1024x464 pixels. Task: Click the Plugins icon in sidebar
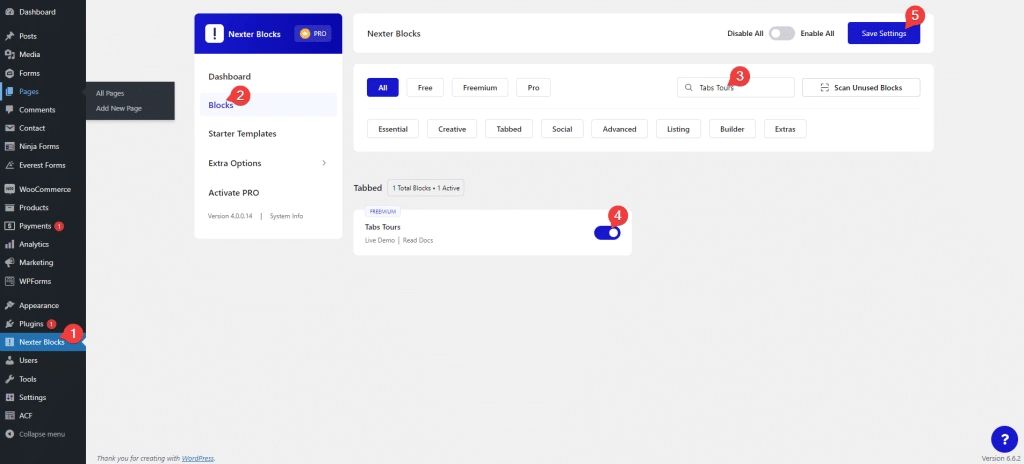pyautogui.click(x=10, y=324)
